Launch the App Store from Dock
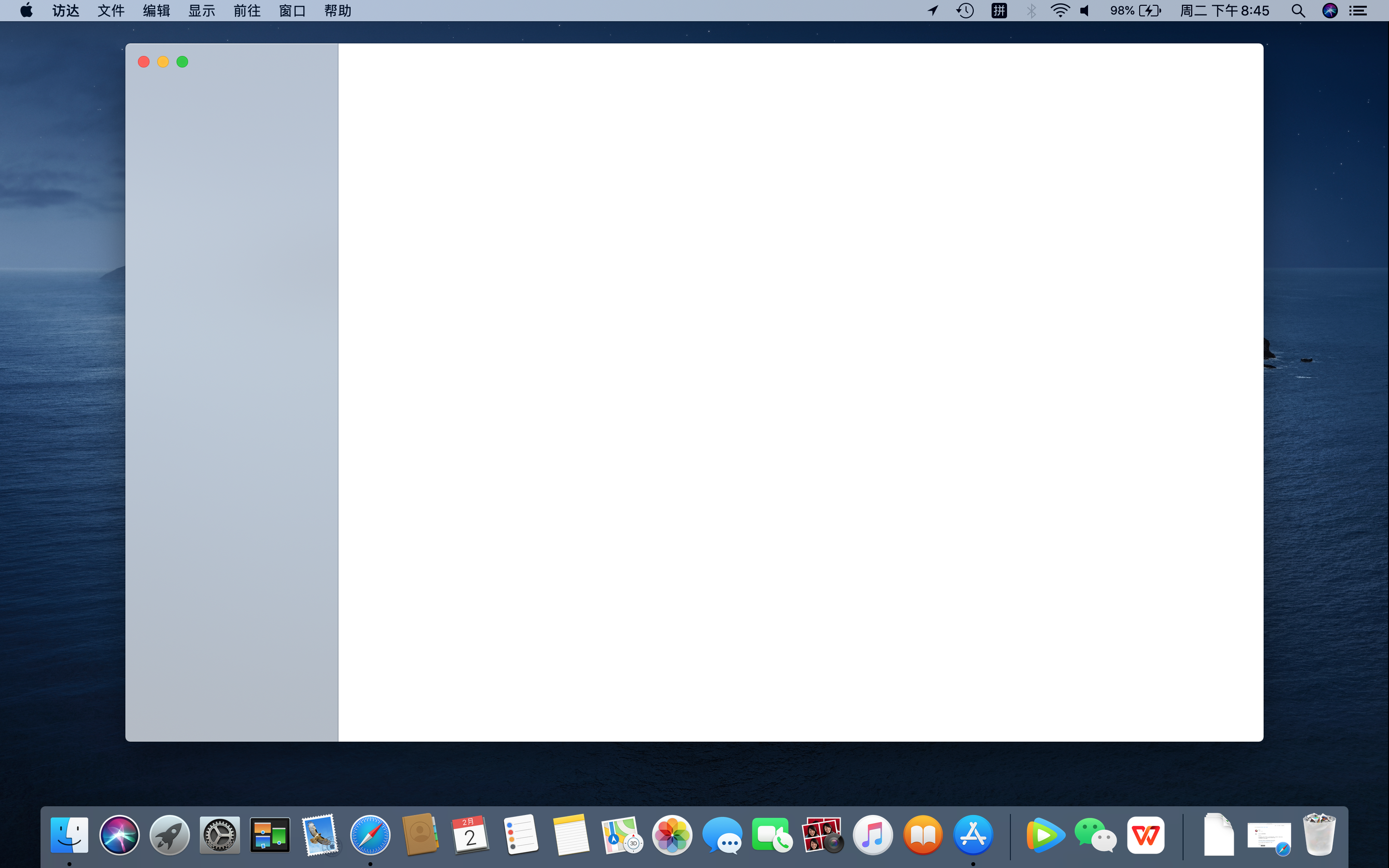Image resolution: width=1389 pixels, height=868 pixels. coord(973,834)
